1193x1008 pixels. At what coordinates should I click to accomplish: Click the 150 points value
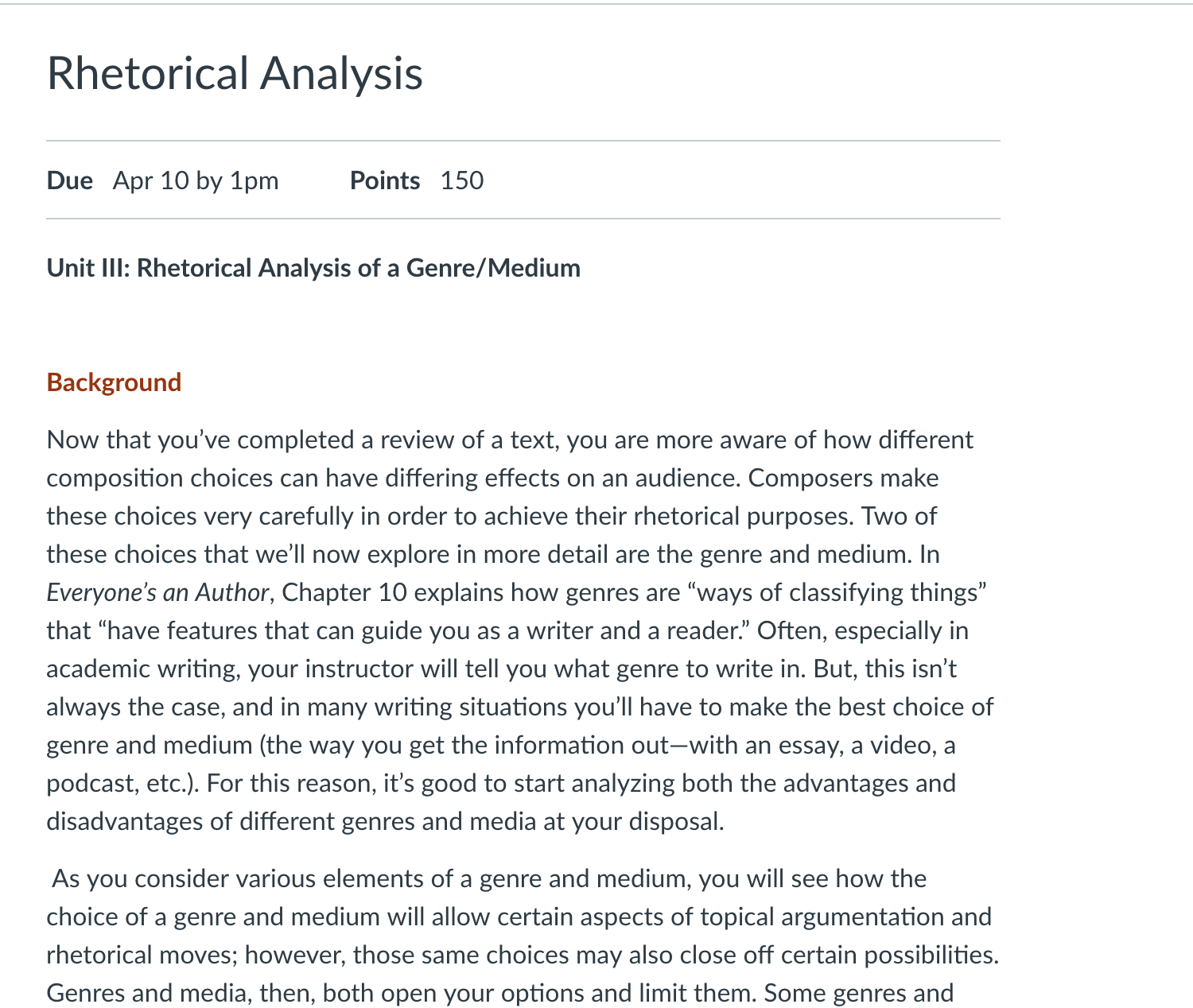tap(462, 180)
